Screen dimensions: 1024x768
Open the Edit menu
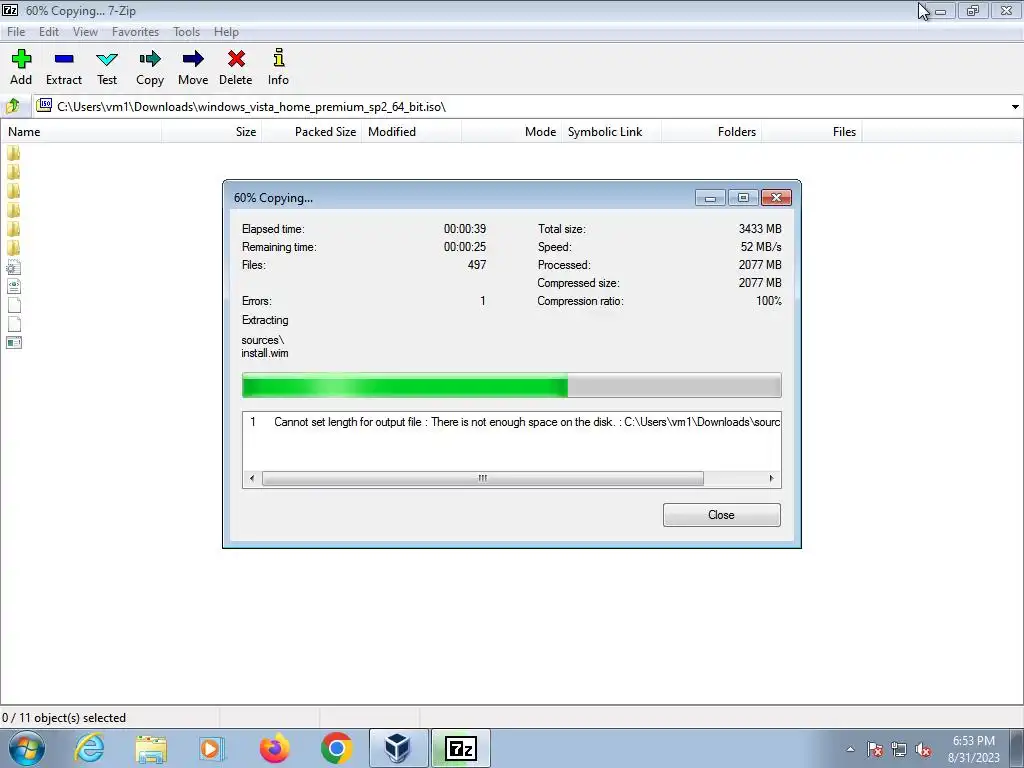pyautogui.click(x=49, y=31)
